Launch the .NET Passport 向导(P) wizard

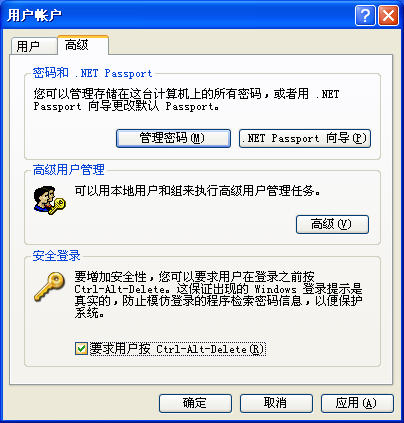coord(305,138)
